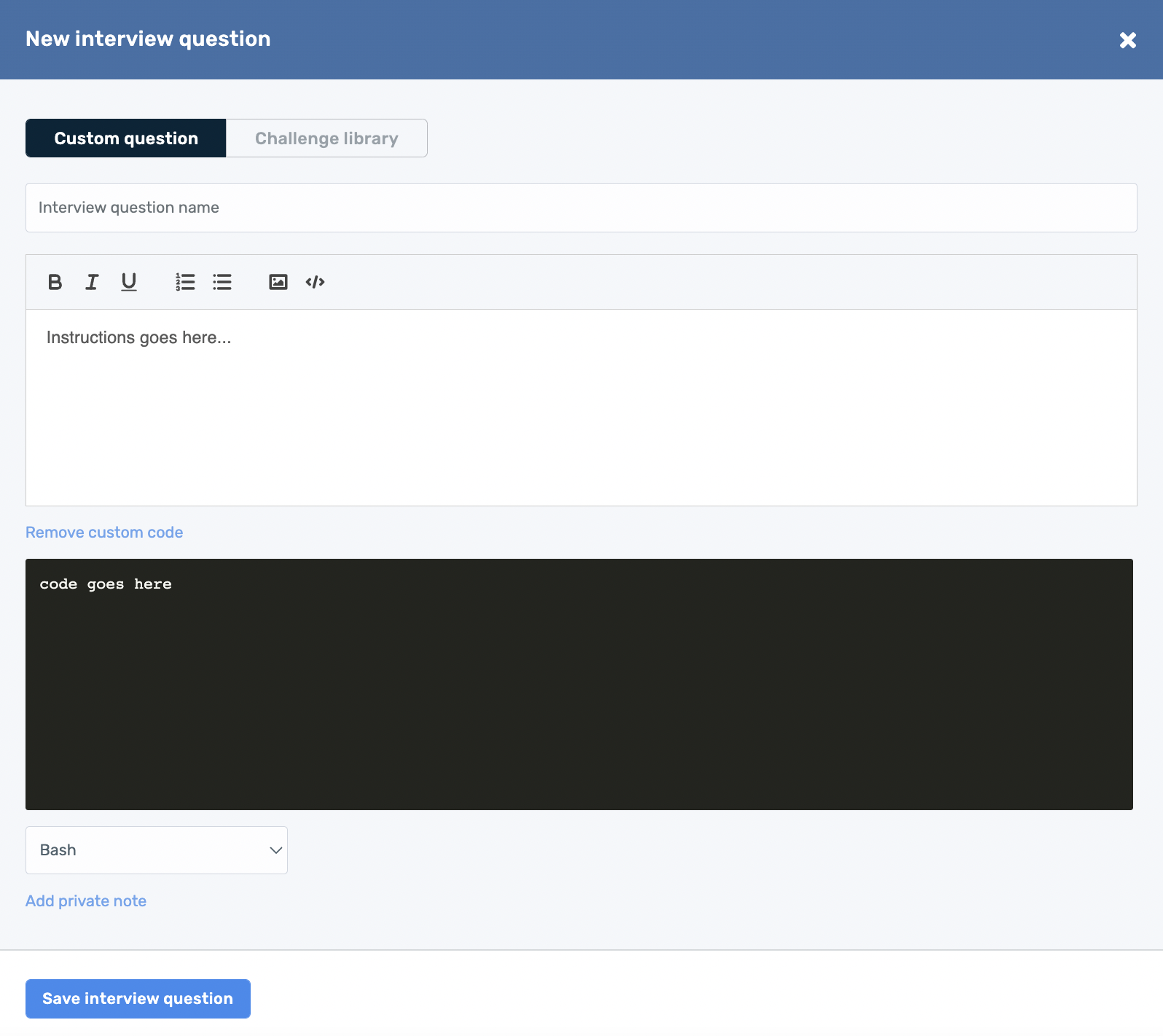
Task: Insert a numbered list
Action: click(185, 282)
